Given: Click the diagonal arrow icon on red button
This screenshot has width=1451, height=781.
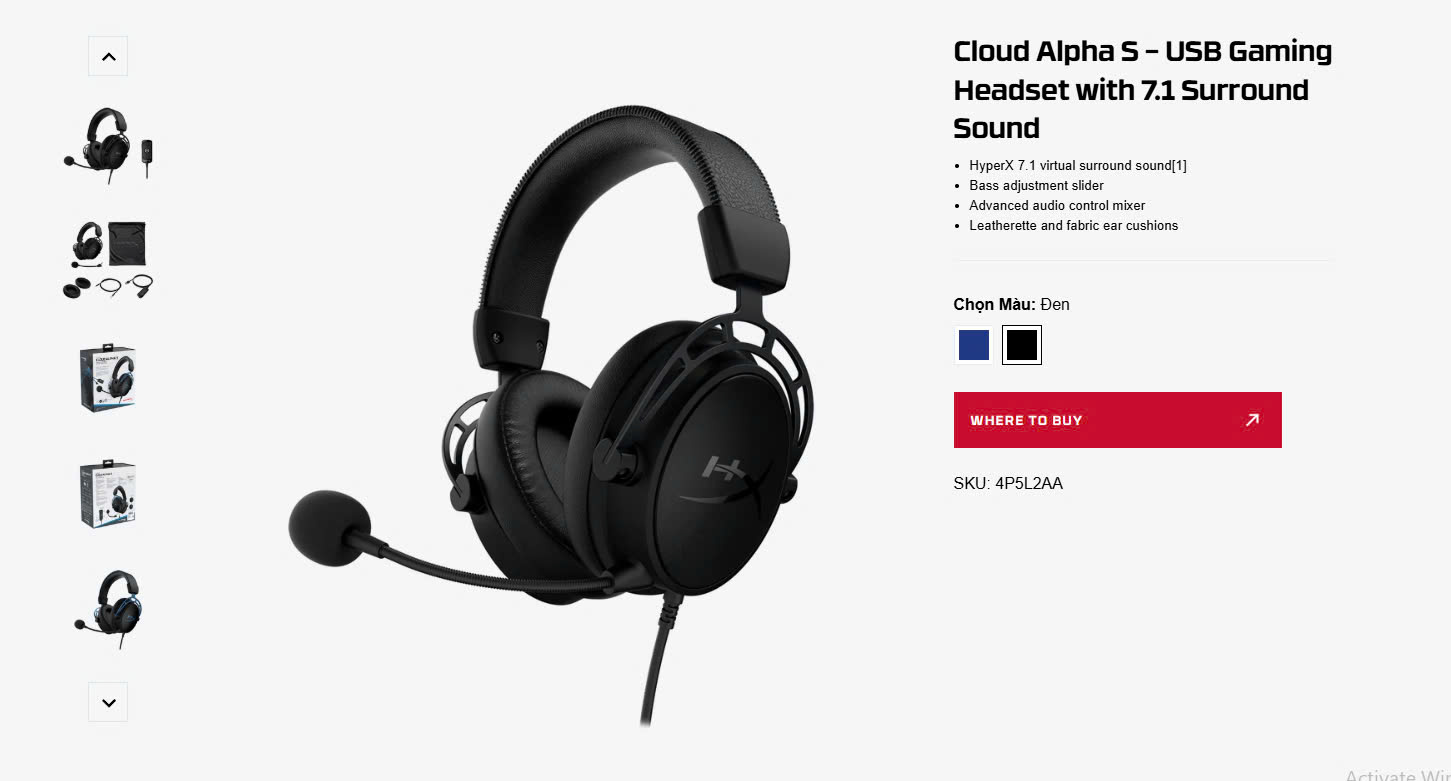Looking at the screenshot, I should [1252, 420].
